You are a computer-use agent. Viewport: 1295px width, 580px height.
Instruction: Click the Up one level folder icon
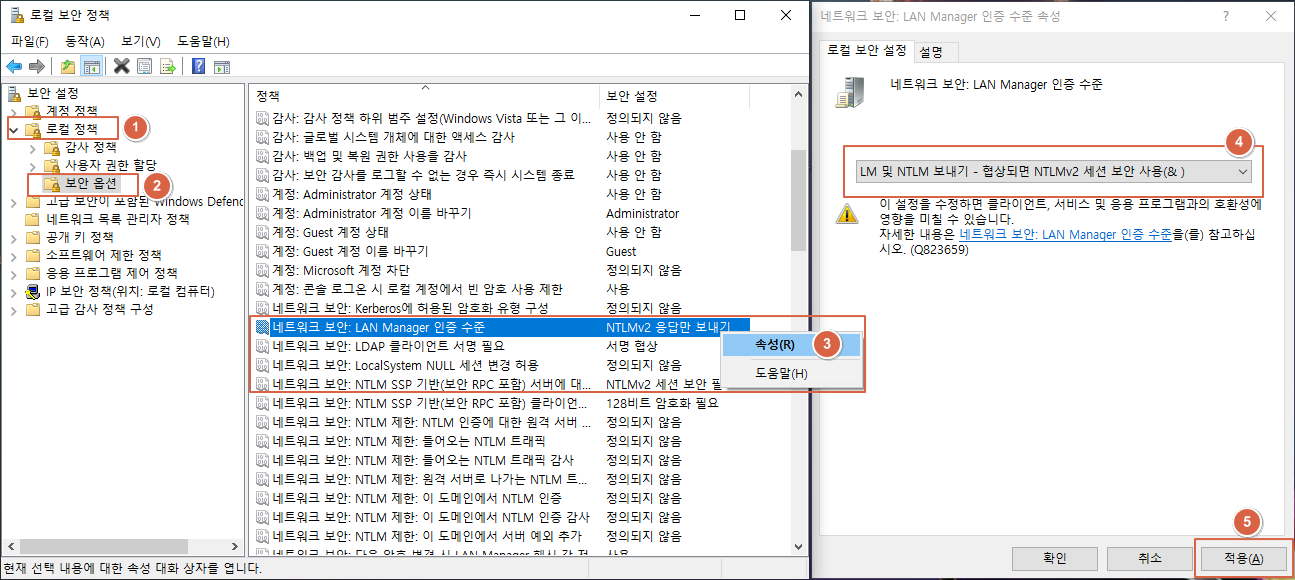tap(67, 66)
